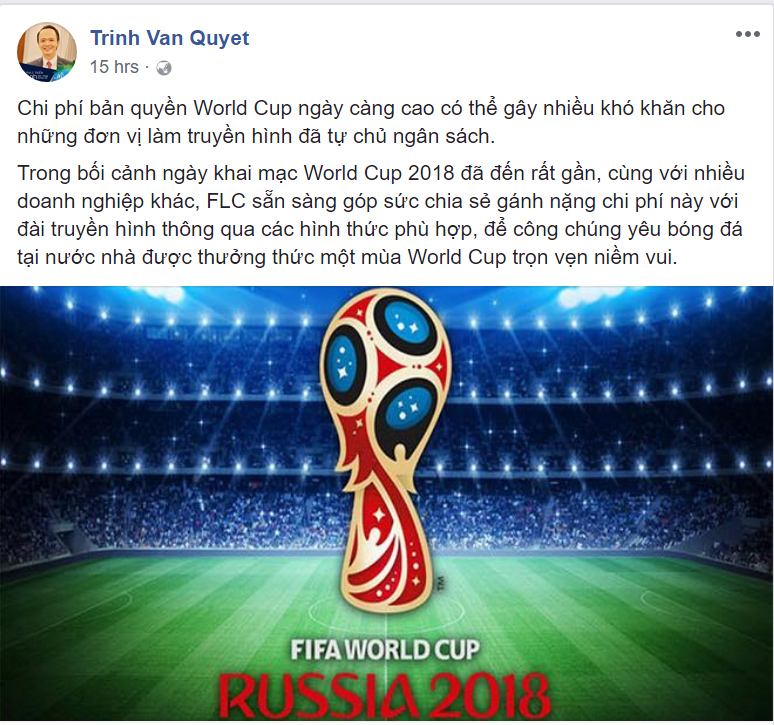
Task: Select the paragraph starting "Chi phí bản quyền"
Action: [x=371, y=122]
